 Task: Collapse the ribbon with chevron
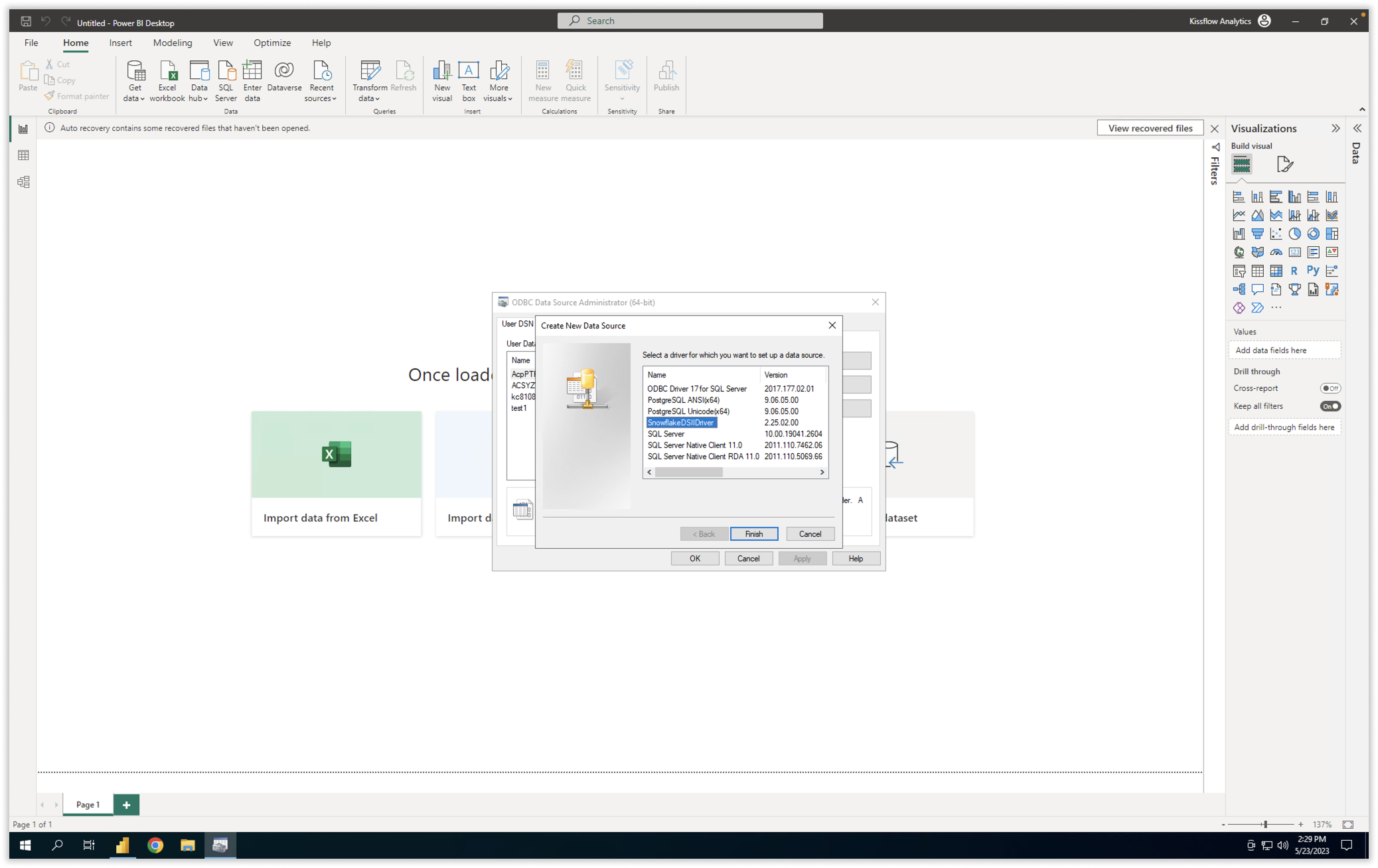(x=1362, y=109)
